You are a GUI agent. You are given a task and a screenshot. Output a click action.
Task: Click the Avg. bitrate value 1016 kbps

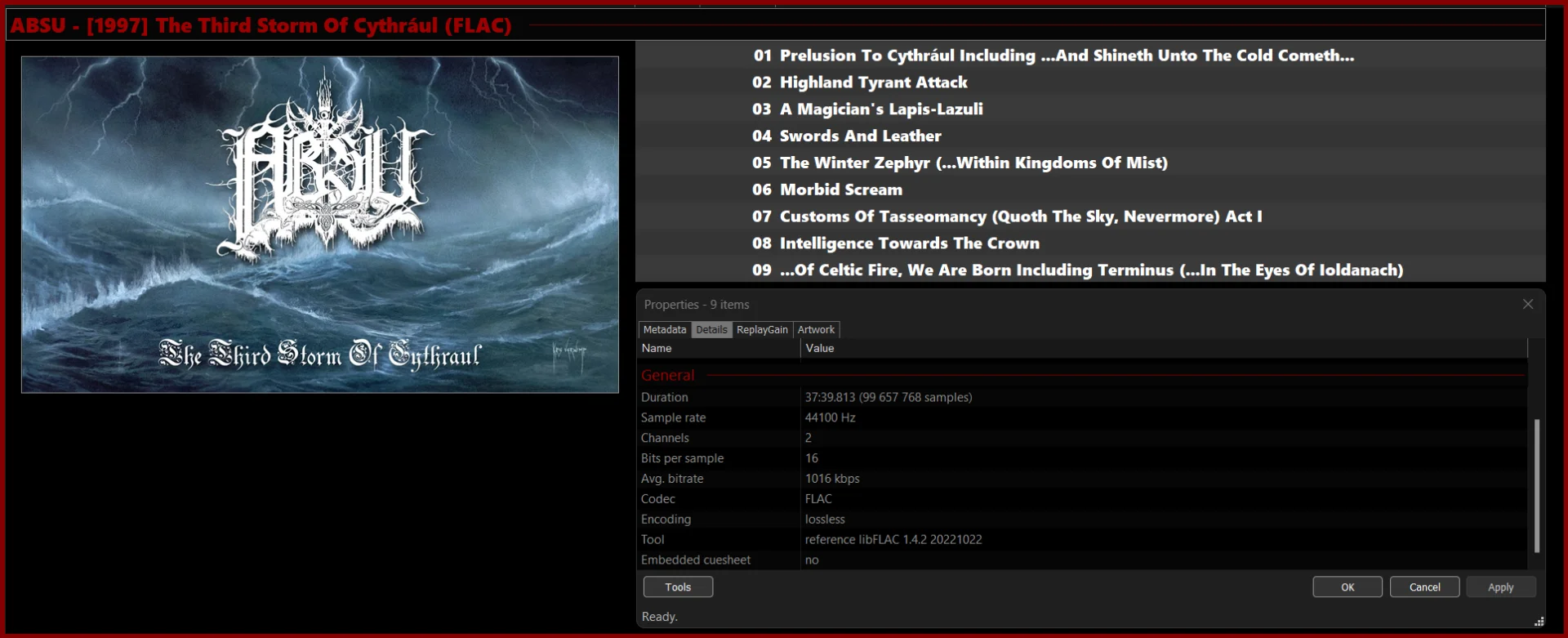coord(832,479)
